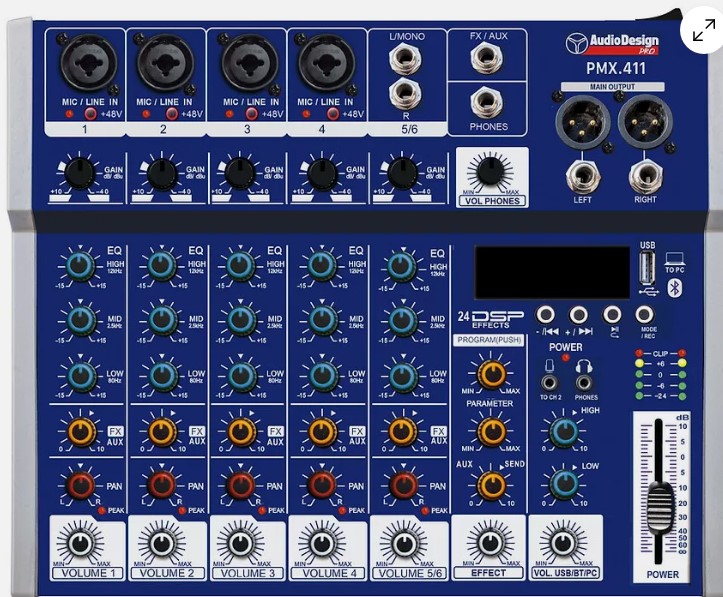Click the right XLR main output connector
Screen dimensions: 723x597
(645, 121)
